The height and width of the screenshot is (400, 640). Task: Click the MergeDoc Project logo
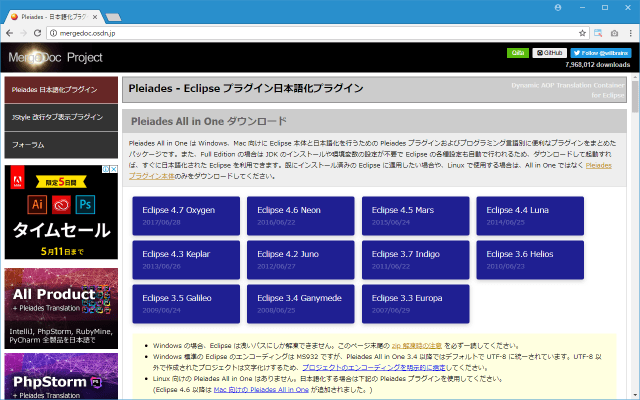(56, 58)
